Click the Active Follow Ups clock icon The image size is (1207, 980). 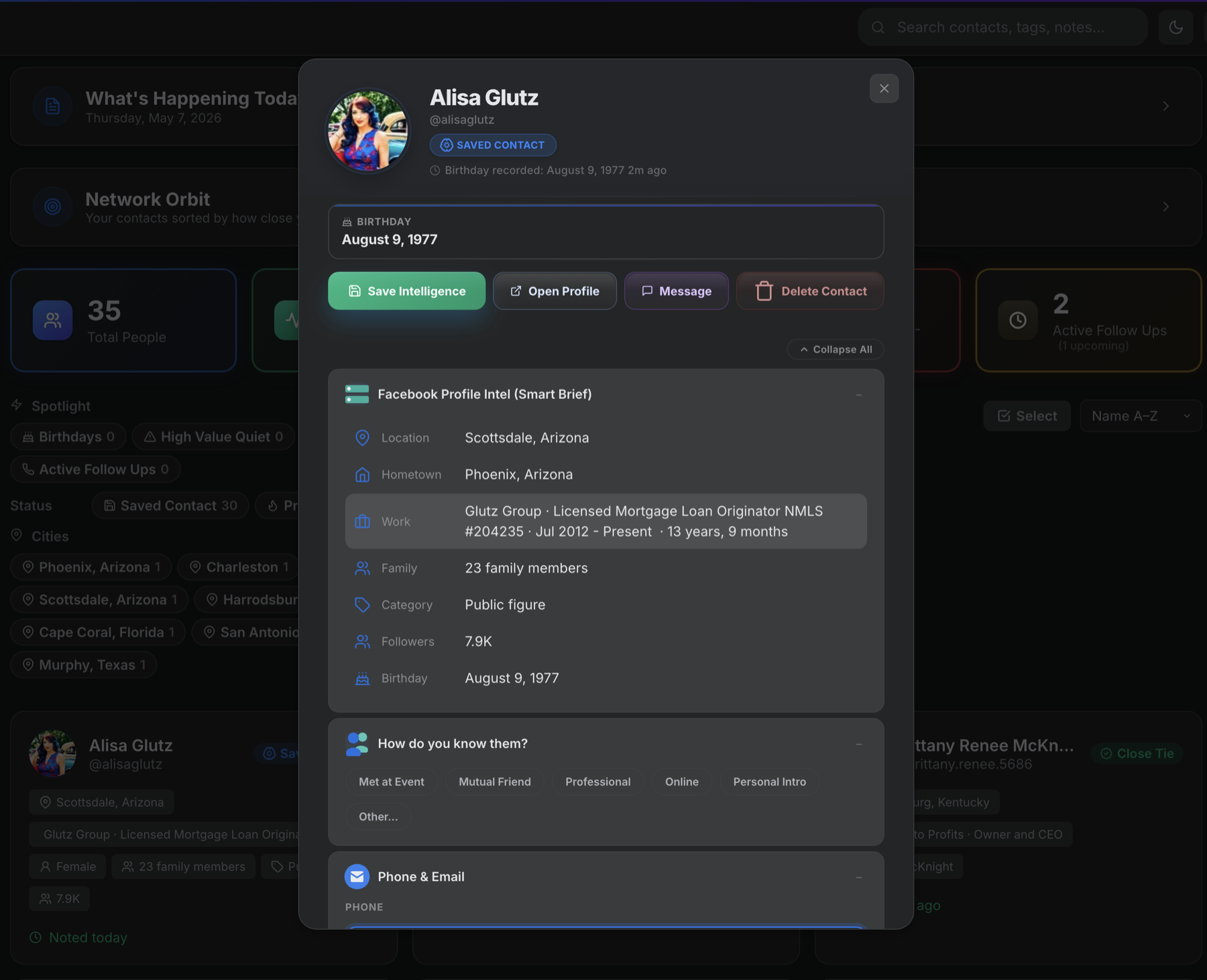[1017, 320]
